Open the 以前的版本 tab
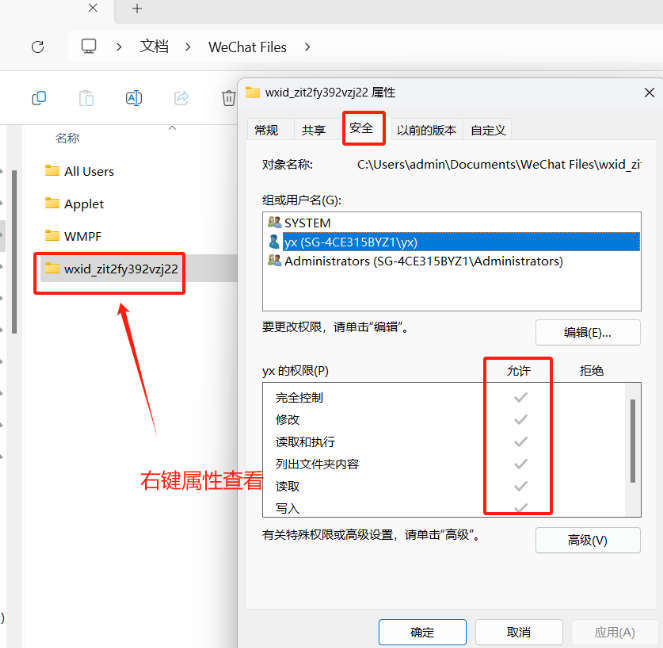 click(x=426, y=130)
